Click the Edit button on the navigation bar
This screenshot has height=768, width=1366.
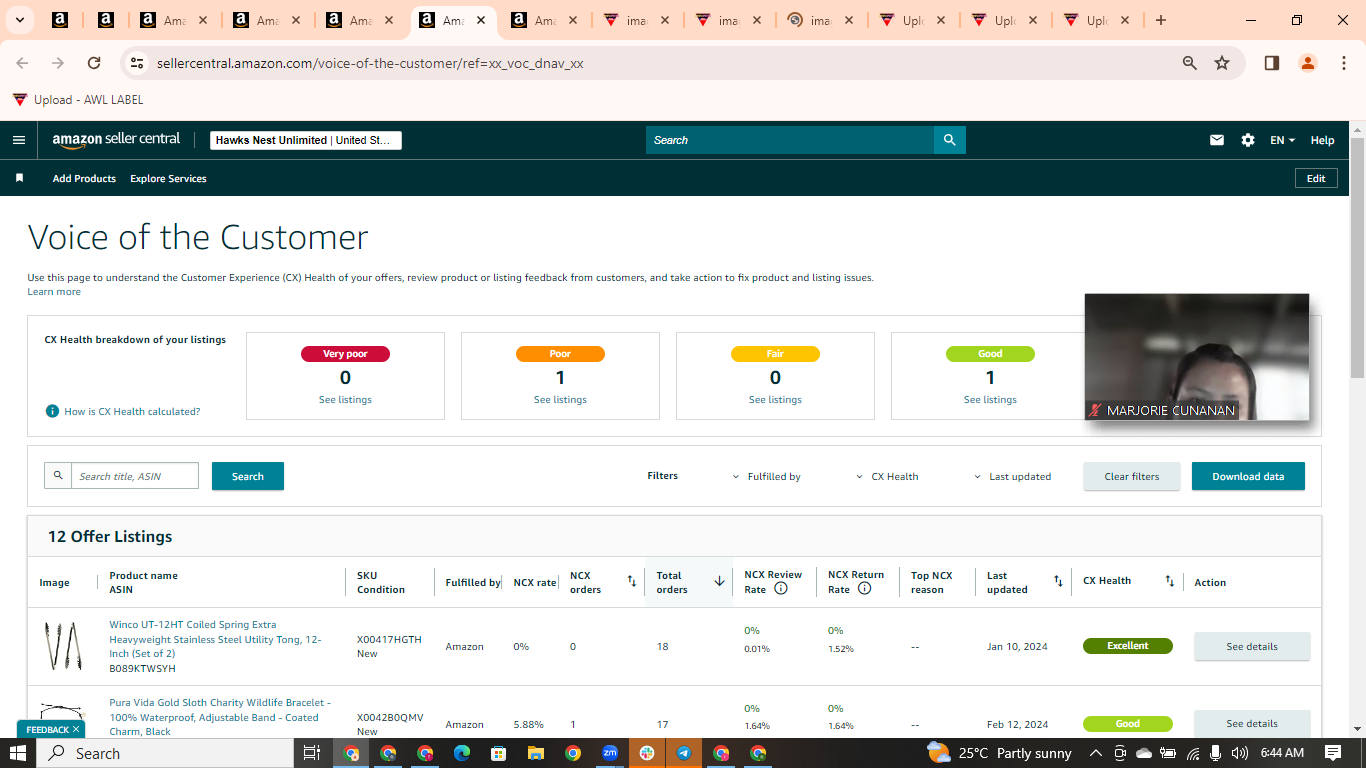(1316, 178)
